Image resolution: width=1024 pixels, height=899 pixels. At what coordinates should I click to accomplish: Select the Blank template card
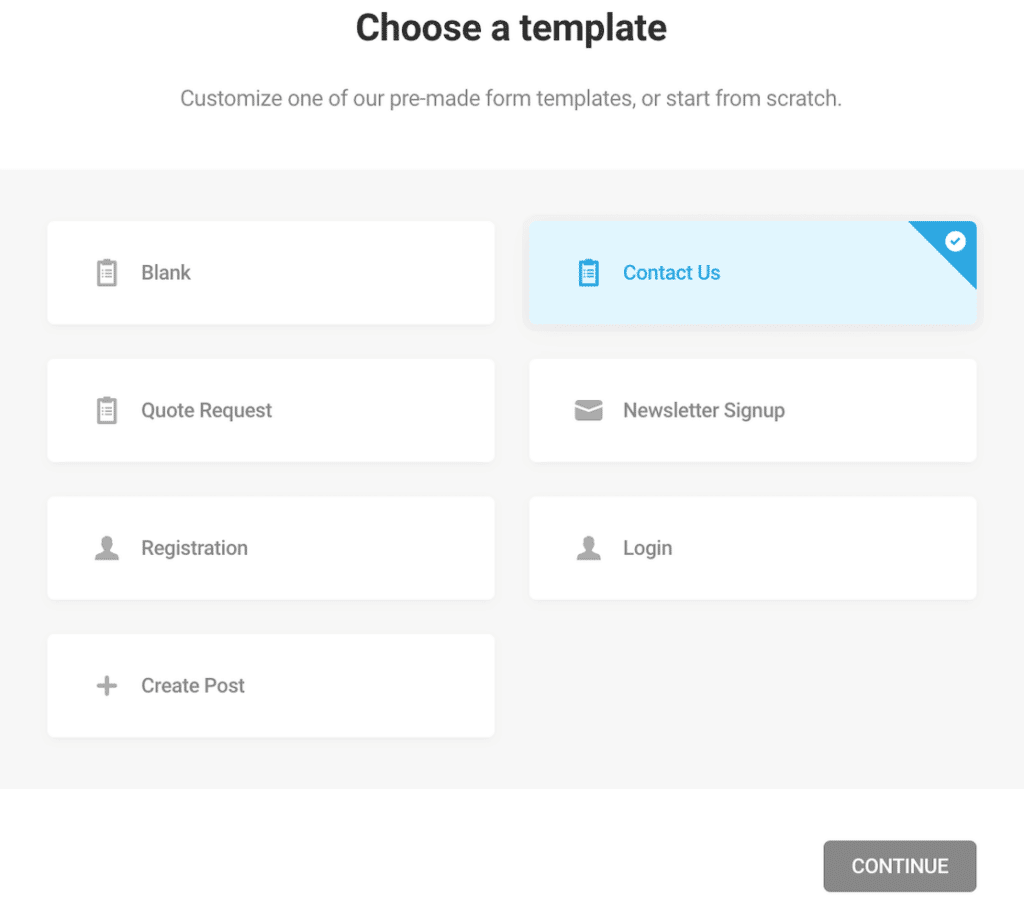pyautogui.click(x=270, y=272)
